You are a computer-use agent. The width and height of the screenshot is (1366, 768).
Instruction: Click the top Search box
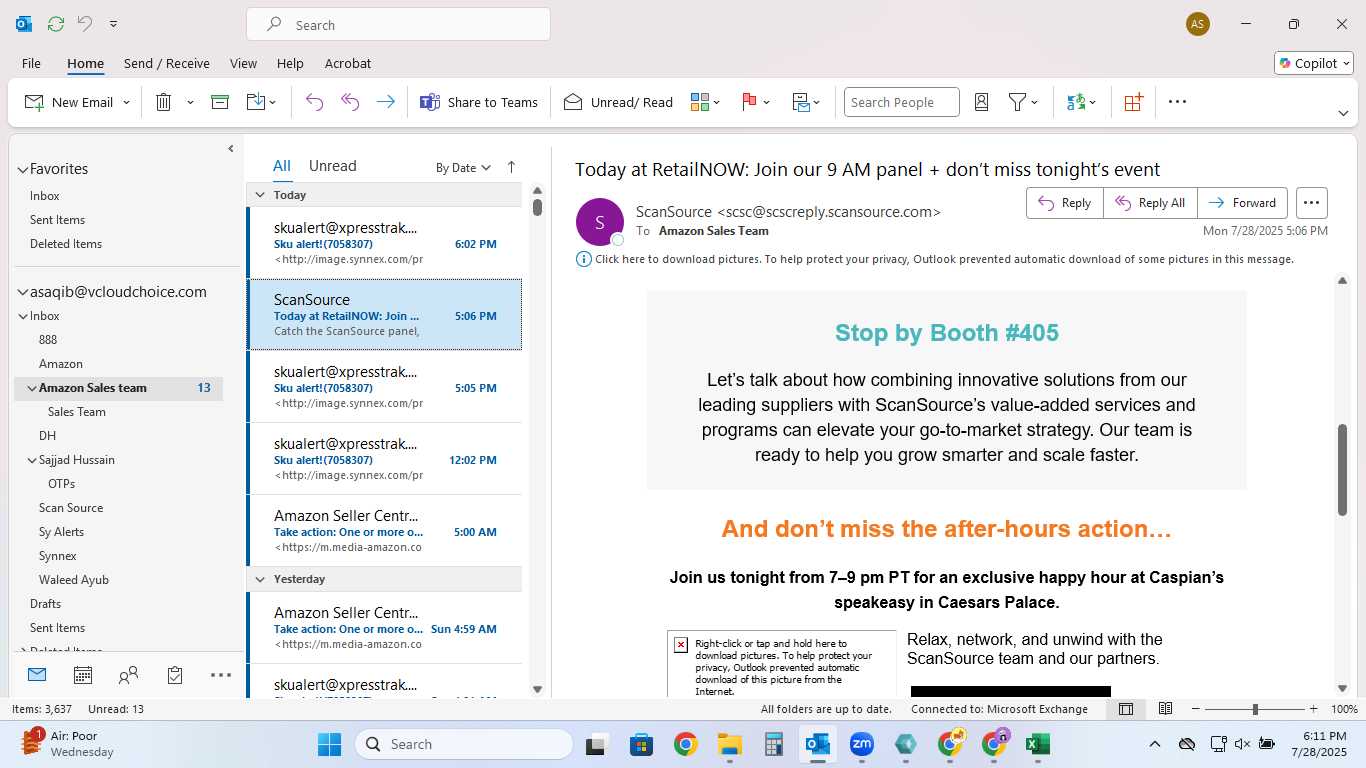coord(398,25)
